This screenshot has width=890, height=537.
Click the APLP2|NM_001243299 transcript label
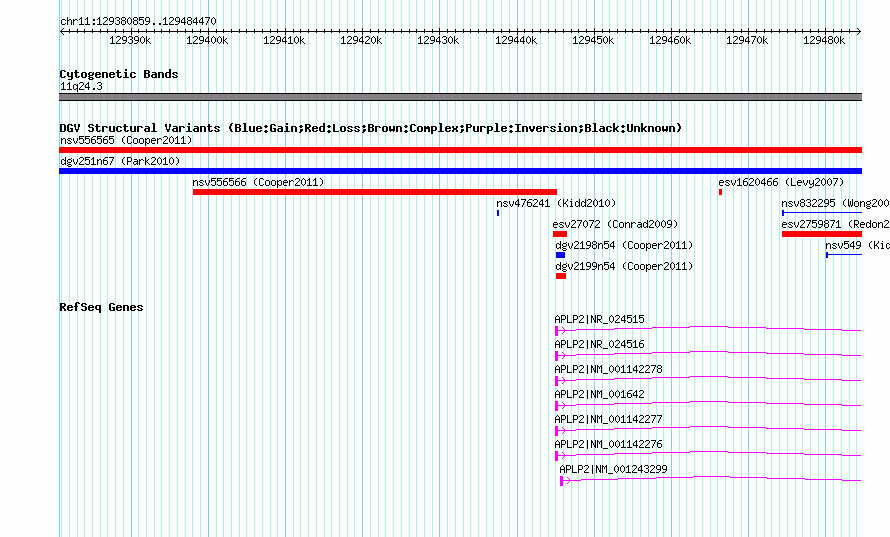[614, 469]
